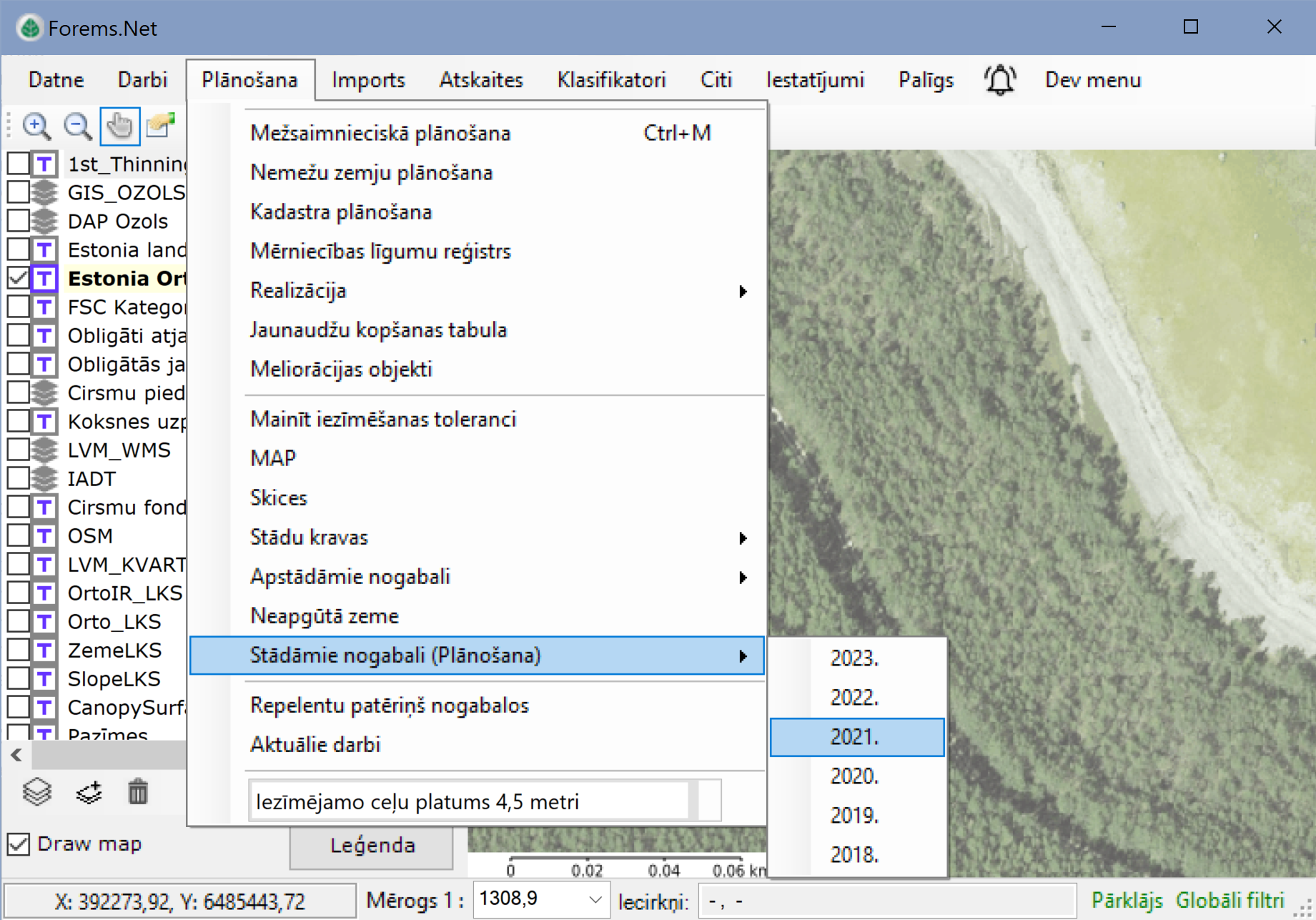Click the notification bell icon

[x=999, y=80]
